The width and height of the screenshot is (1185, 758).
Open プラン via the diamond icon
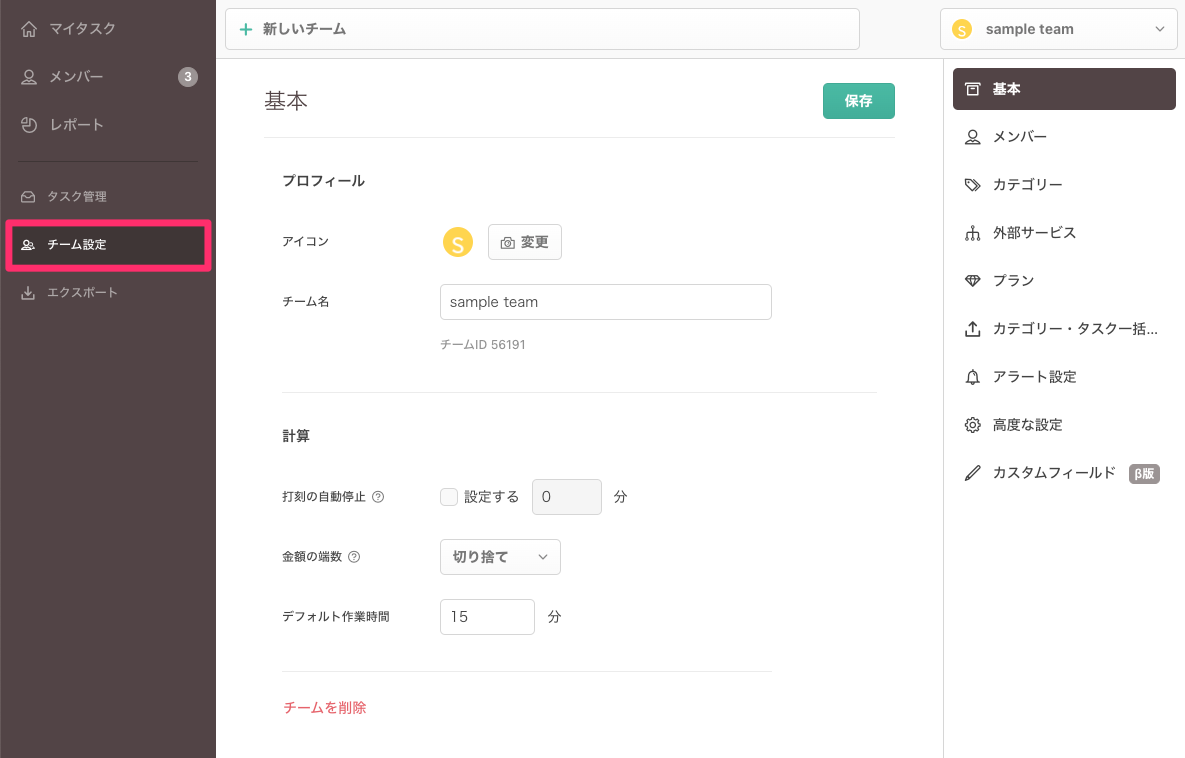(972, 281)
